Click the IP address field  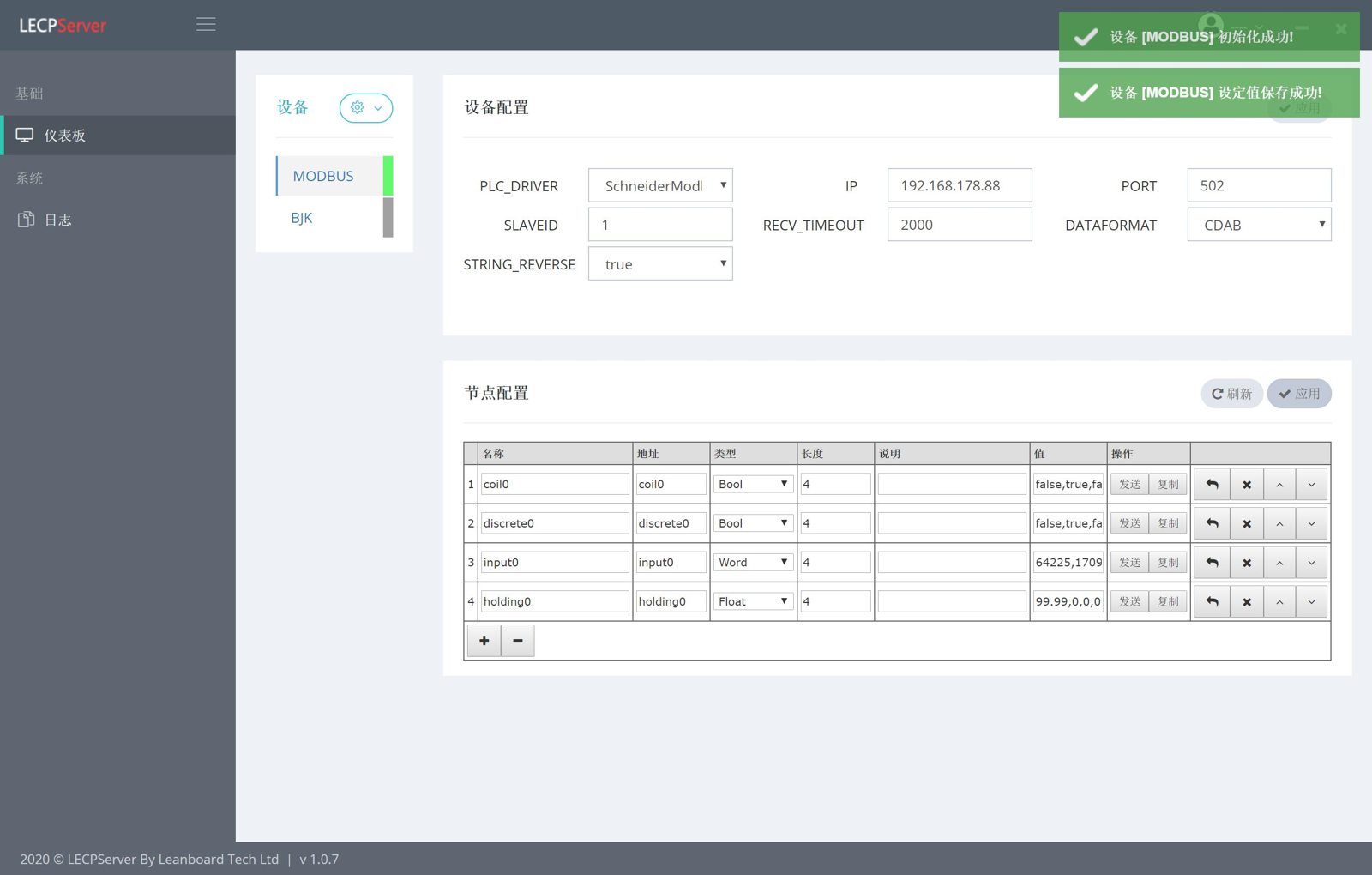pyautogui.click(x=960, y=185)
